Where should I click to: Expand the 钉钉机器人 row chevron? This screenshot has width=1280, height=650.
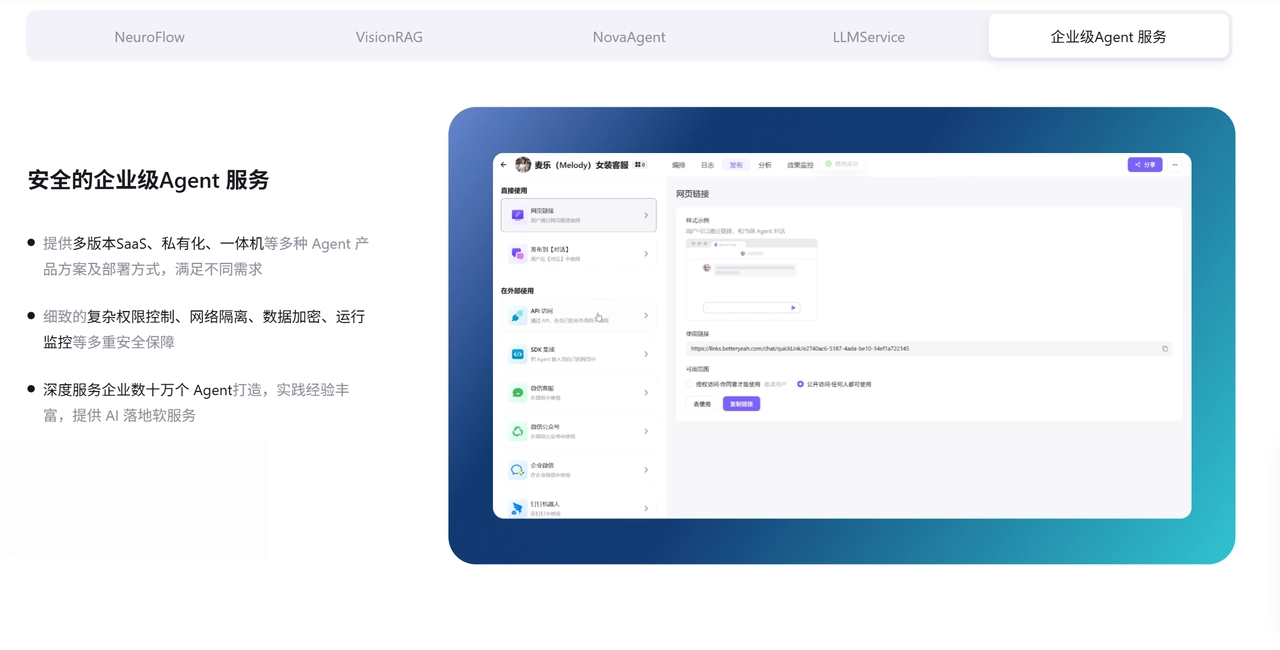click(646, 508)
